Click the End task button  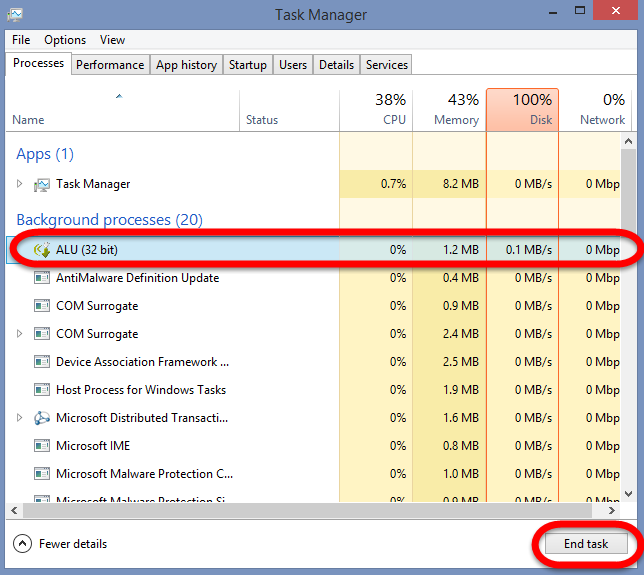(586, 544)
